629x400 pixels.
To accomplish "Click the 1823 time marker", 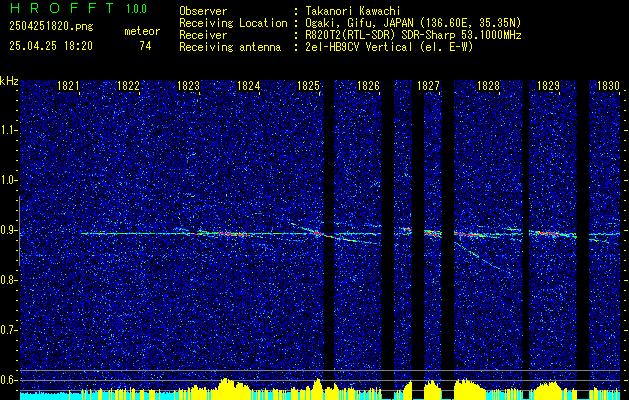I will point(189,86).
